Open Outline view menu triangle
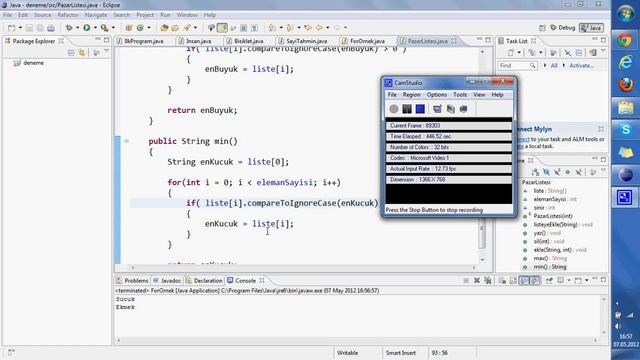The width and height of the screenshot is (640, 360). point(603,171)
